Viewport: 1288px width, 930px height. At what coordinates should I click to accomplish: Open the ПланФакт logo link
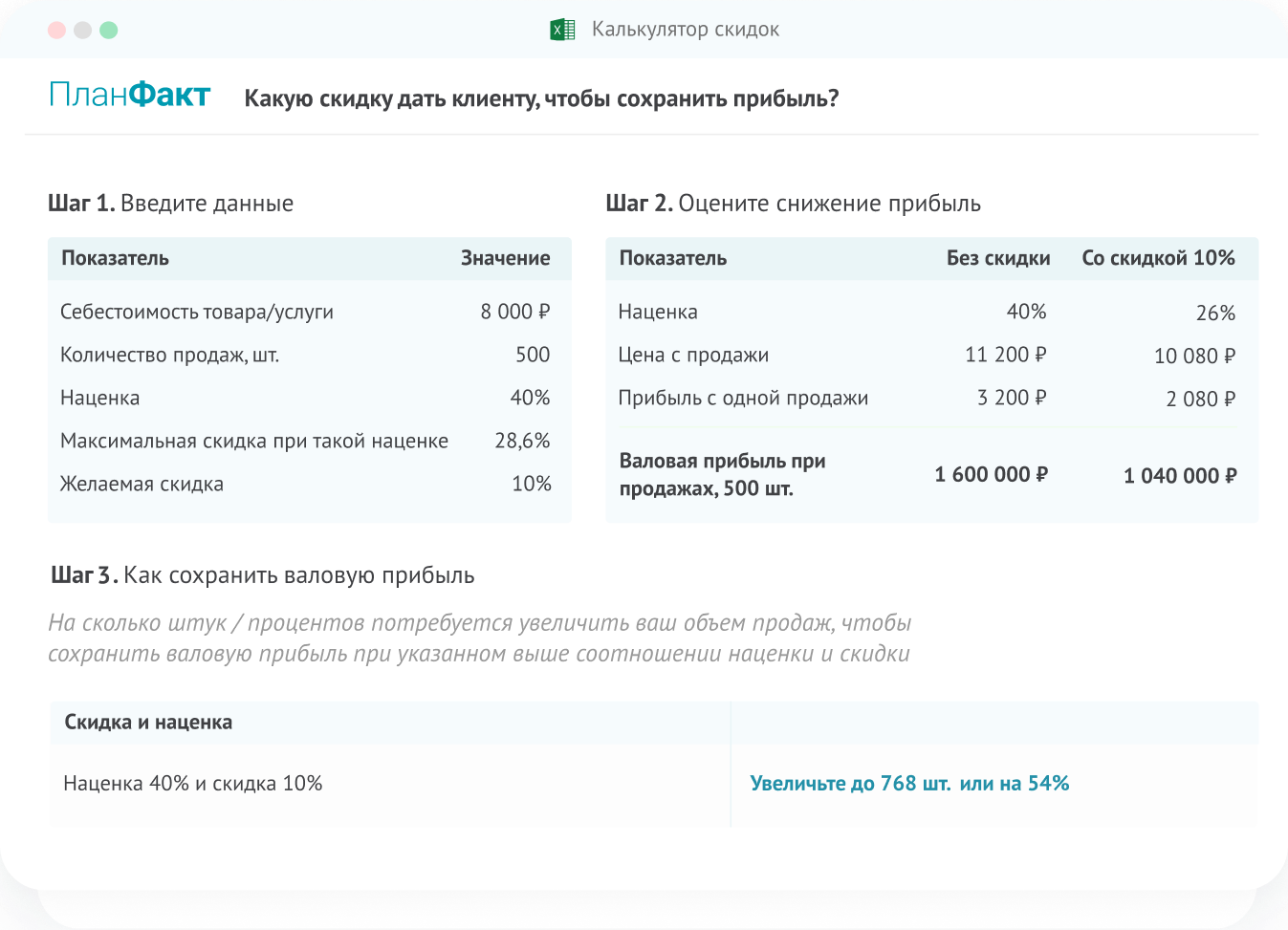coord(129,95)
